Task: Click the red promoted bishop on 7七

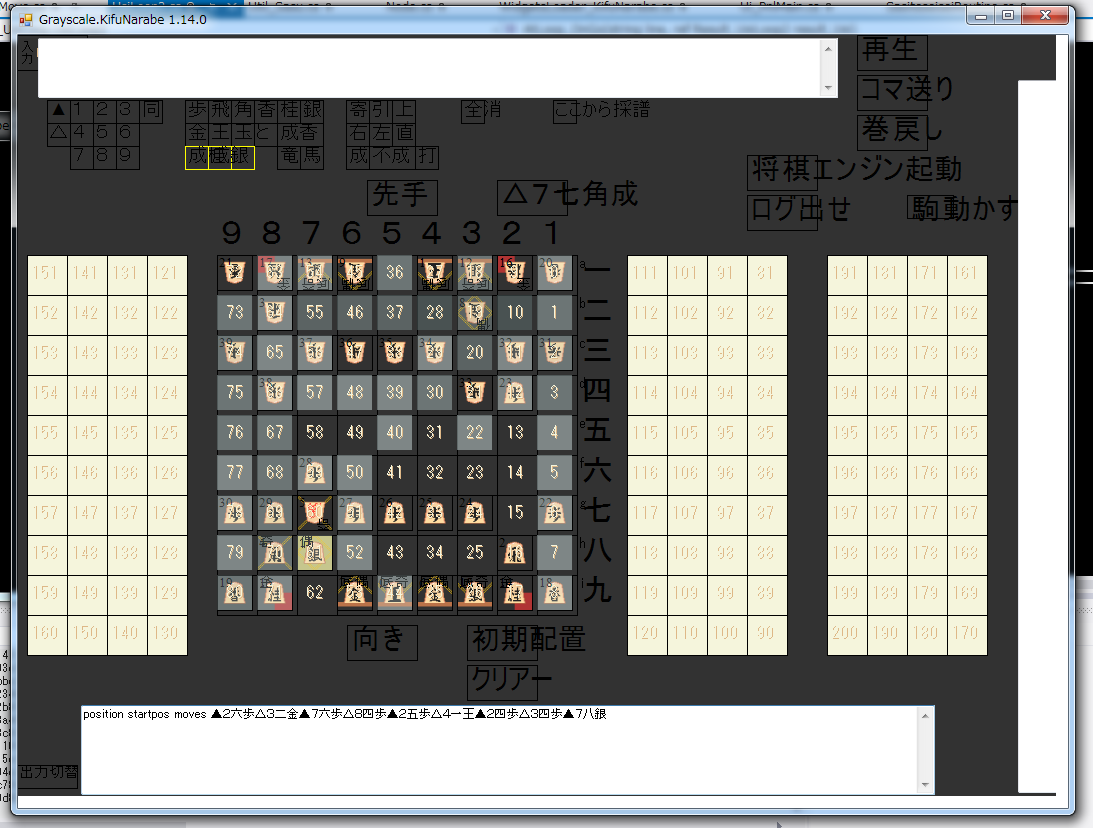Action: [x=314, y=513]
